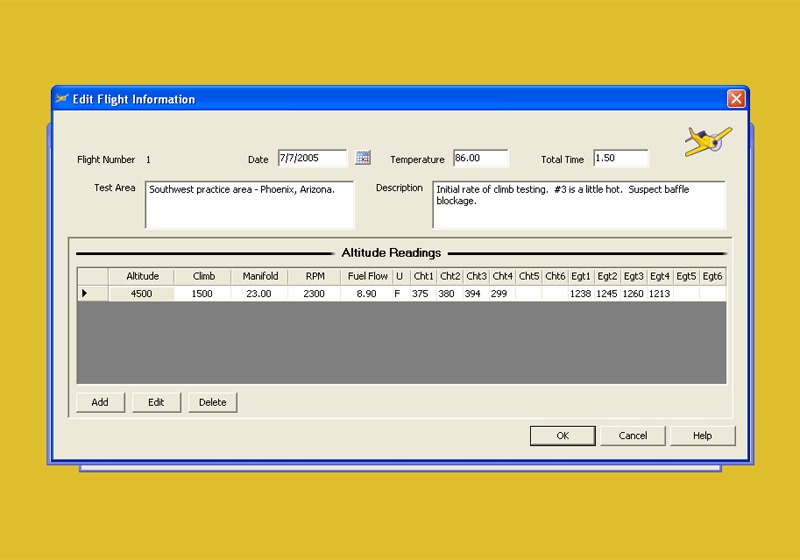Select the row indicator arrow
Screen dimensions: 800x560
(x=85, y=294)
